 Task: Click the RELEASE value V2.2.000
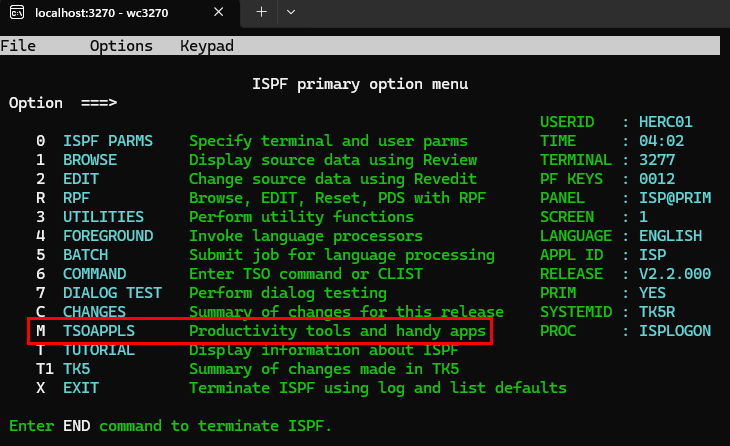point(675,274)
